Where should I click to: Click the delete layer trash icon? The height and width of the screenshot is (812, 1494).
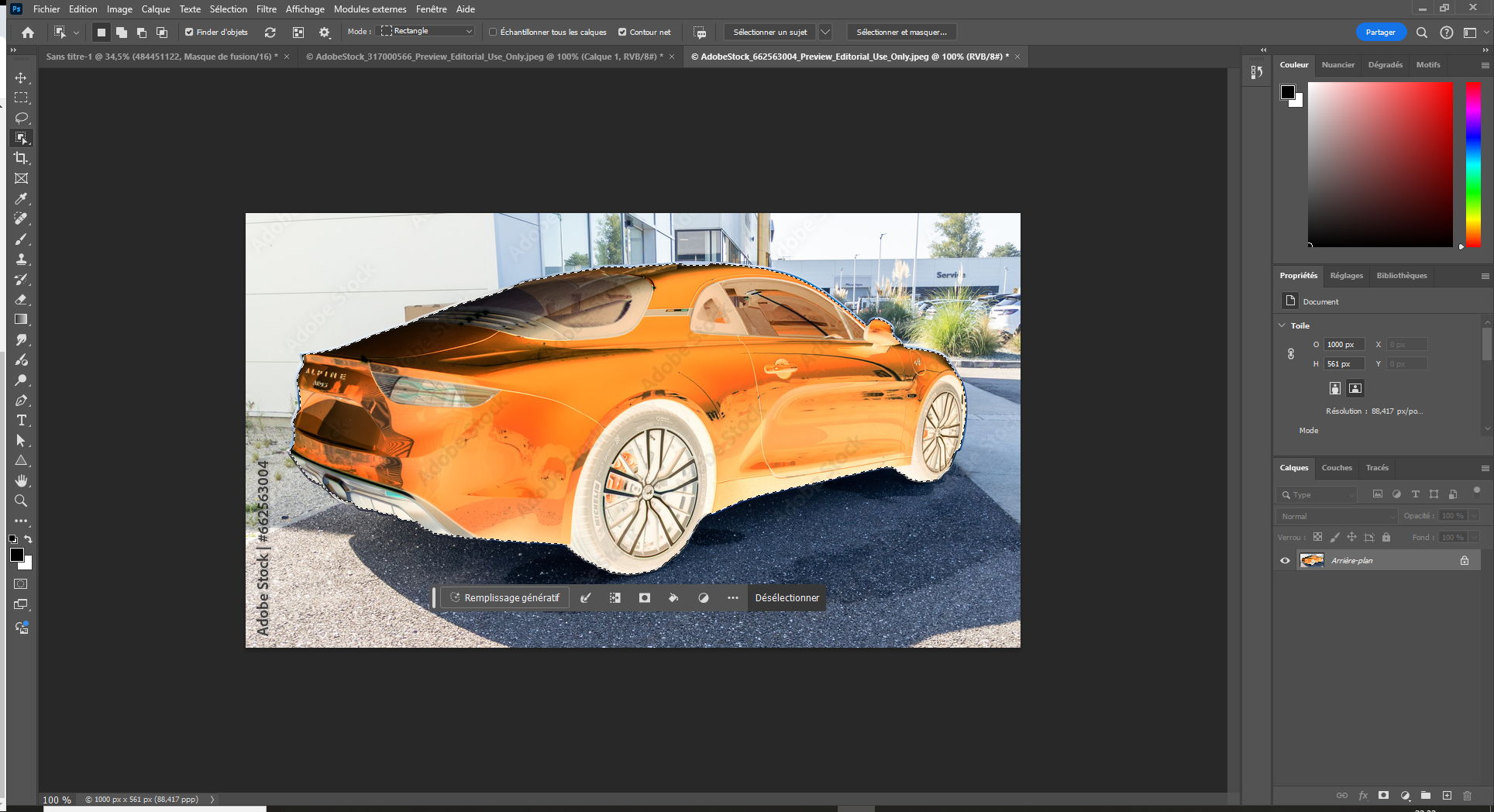pyautogui.click(x=1467, y=796)
